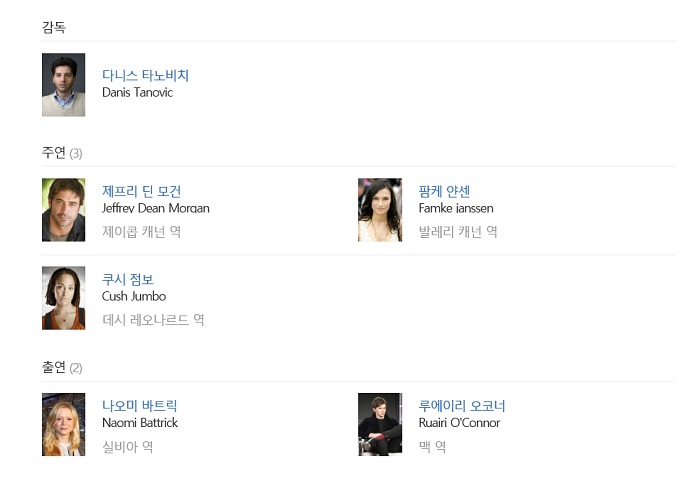Click the role text 데시 레오나르드 역
700x481 pixels.
click(153, 319)
